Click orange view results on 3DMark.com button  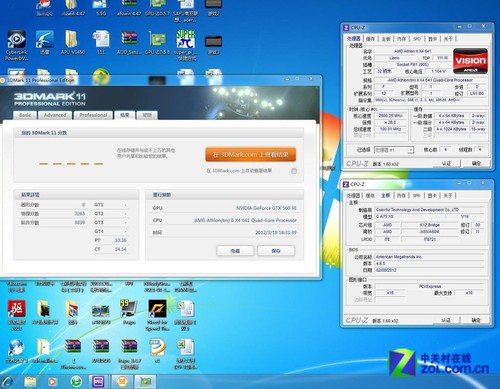[x=251, y=155]
